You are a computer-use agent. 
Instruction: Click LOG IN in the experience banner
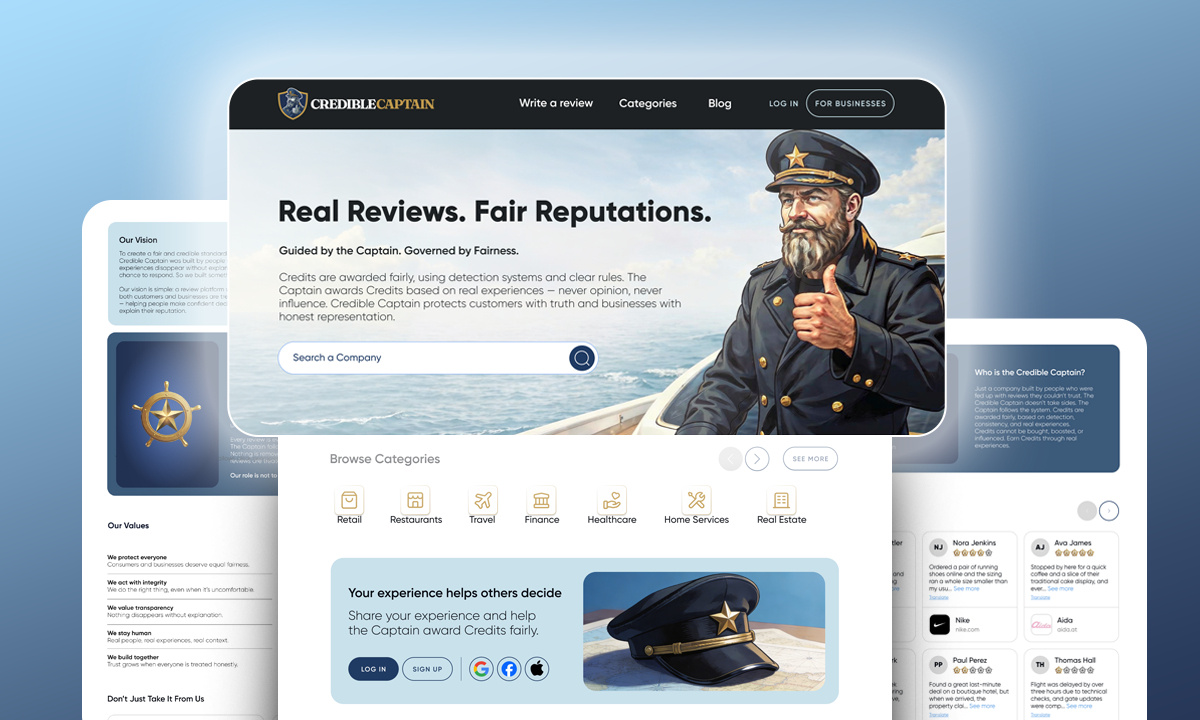click(x=373, y=669)
